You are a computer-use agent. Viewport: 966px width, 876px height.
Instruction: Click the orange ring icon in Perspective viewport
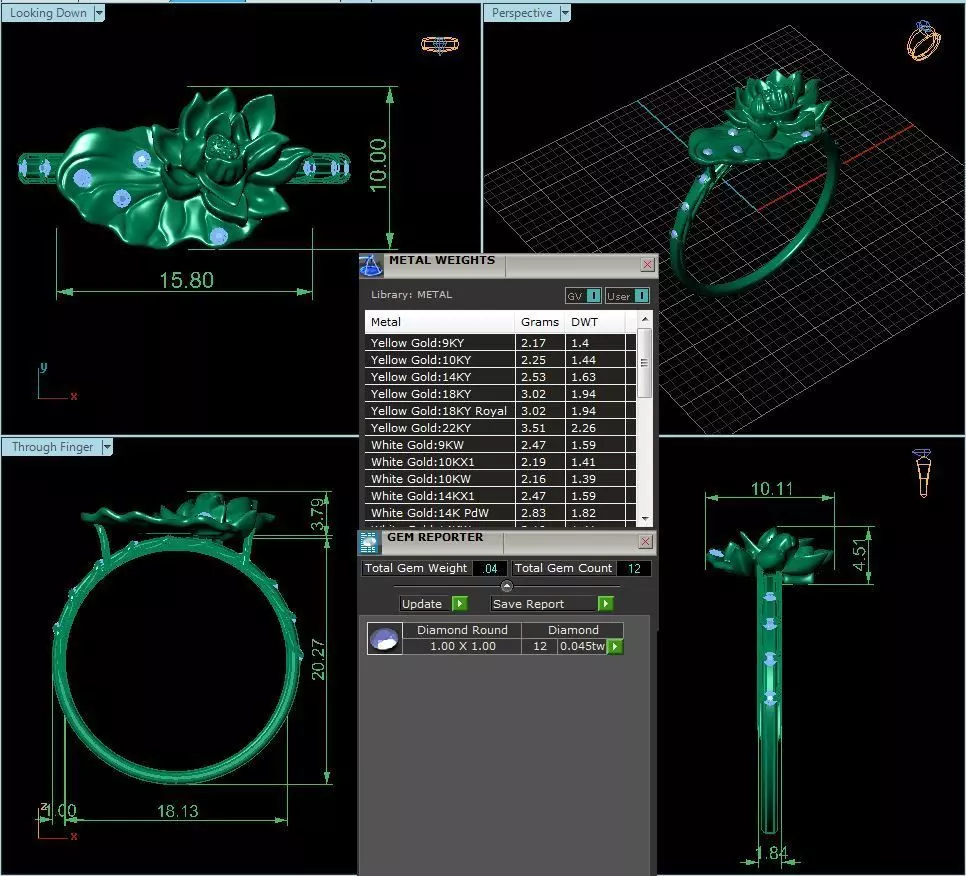[x=923, y=41]
